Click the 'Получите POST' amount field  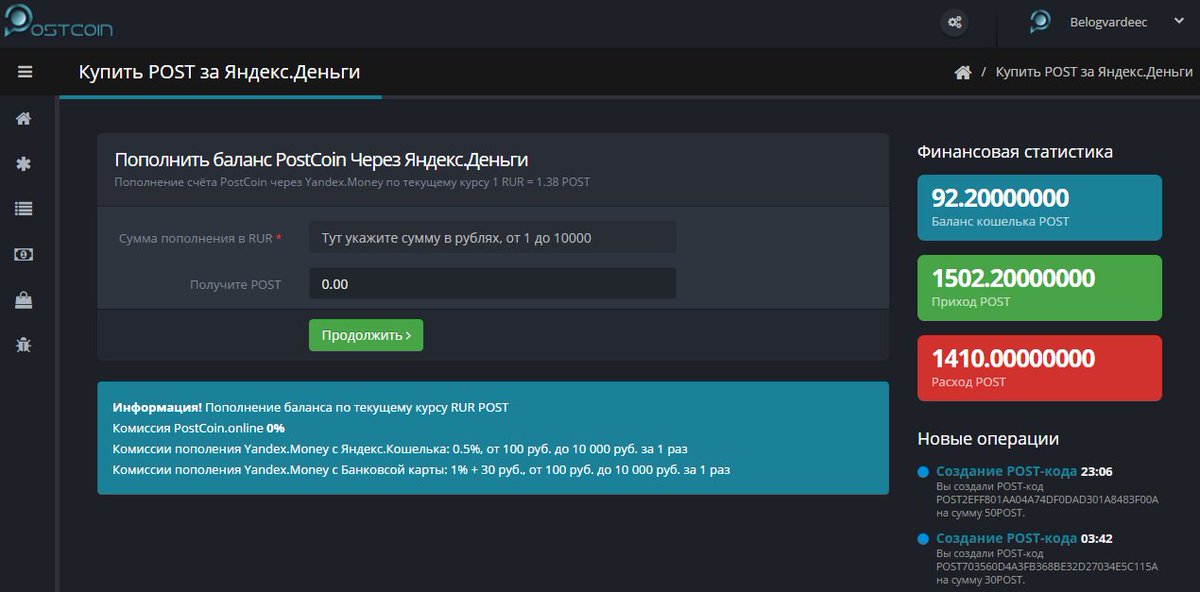coord(493,284)
